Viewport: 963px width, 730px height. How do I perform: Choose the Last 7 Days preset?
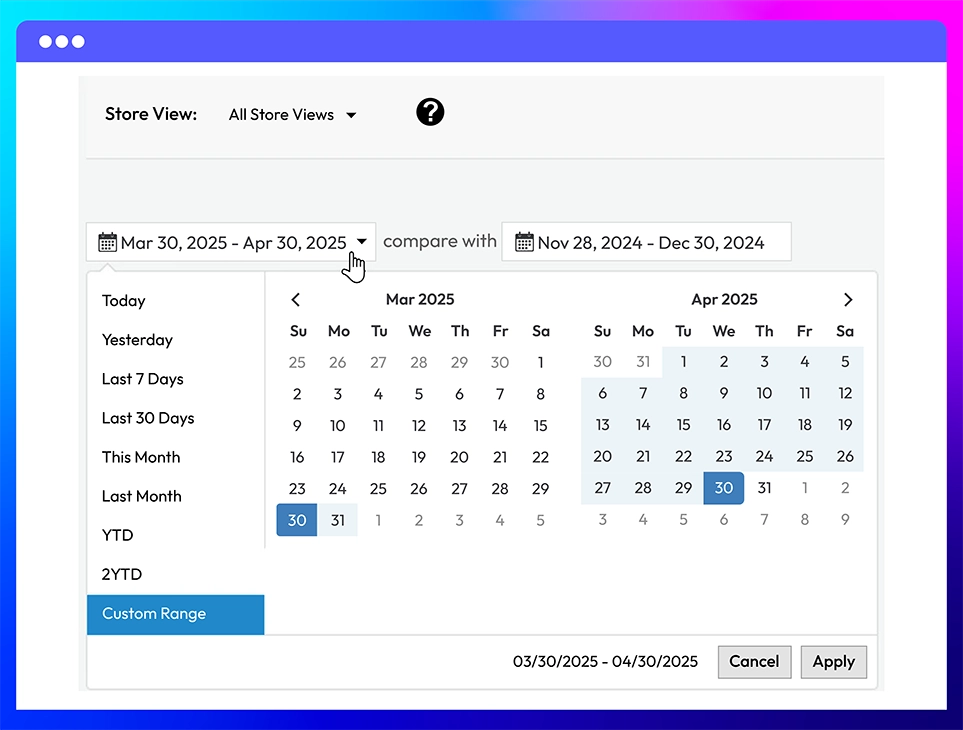[x=142, y=379]
